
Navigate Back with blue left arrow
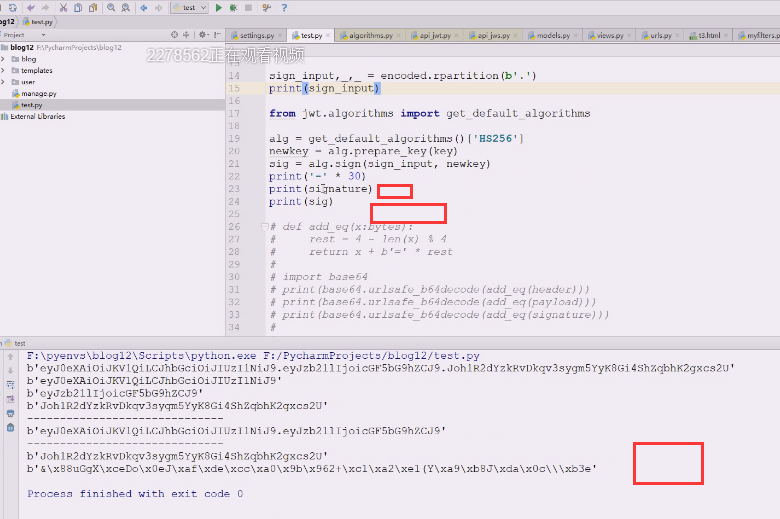[x=144, y=7]
